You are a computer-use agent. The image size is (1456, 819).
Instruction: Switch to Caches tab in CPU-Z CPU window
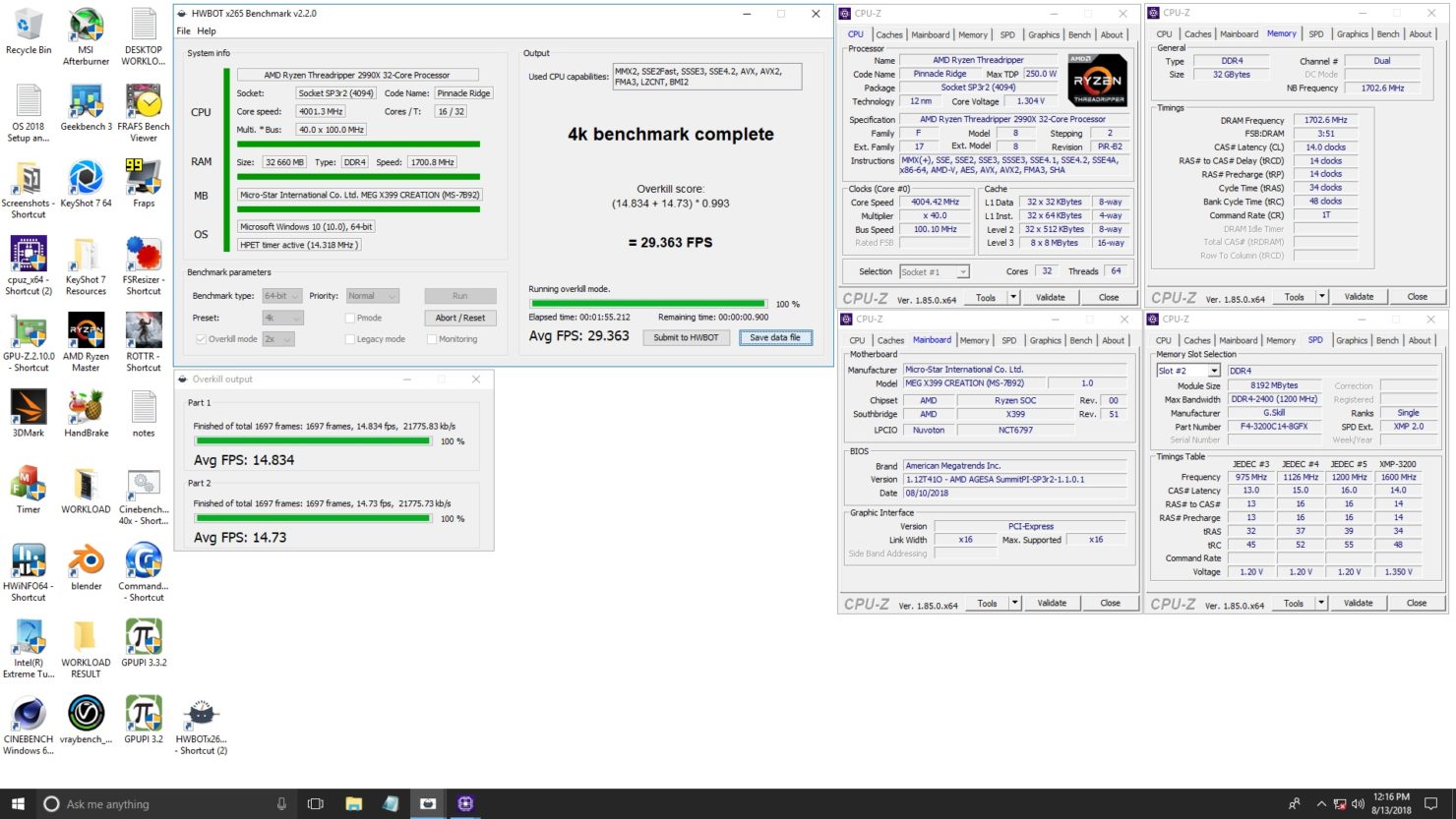pyautogui.click(x=889, y=34)
